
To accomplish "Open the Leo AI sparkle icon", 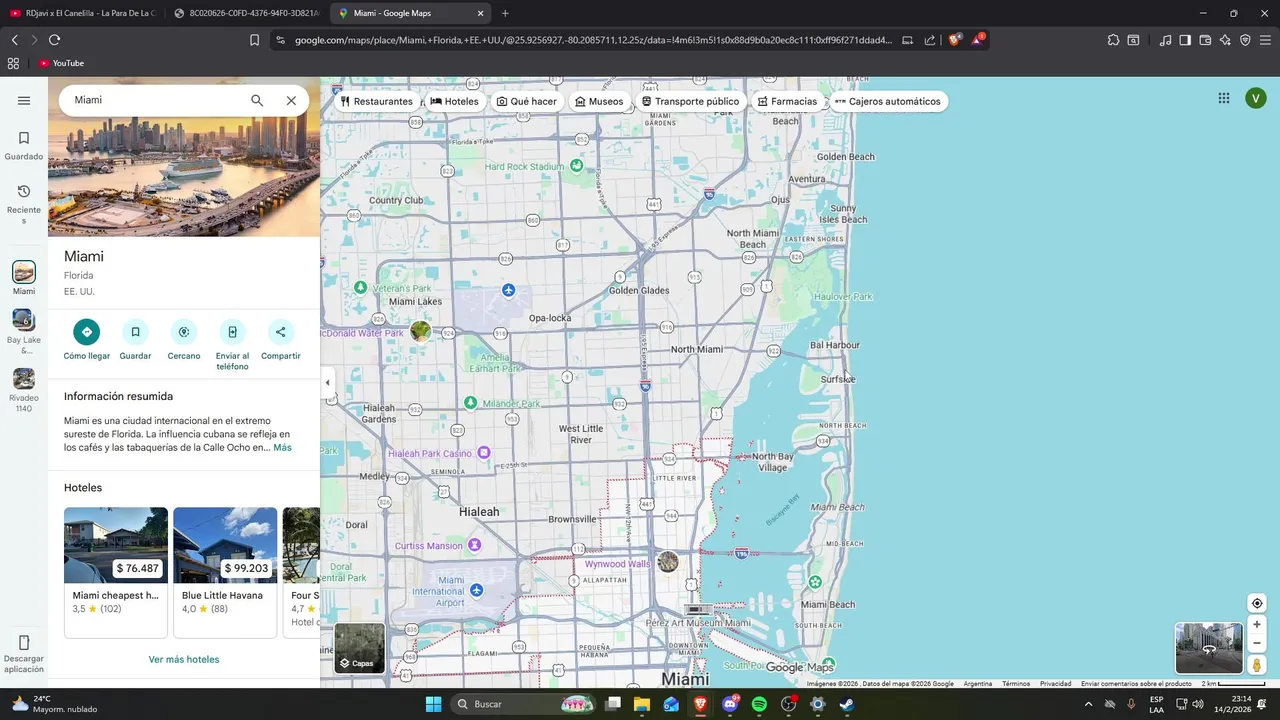I will pos(1225,40).
